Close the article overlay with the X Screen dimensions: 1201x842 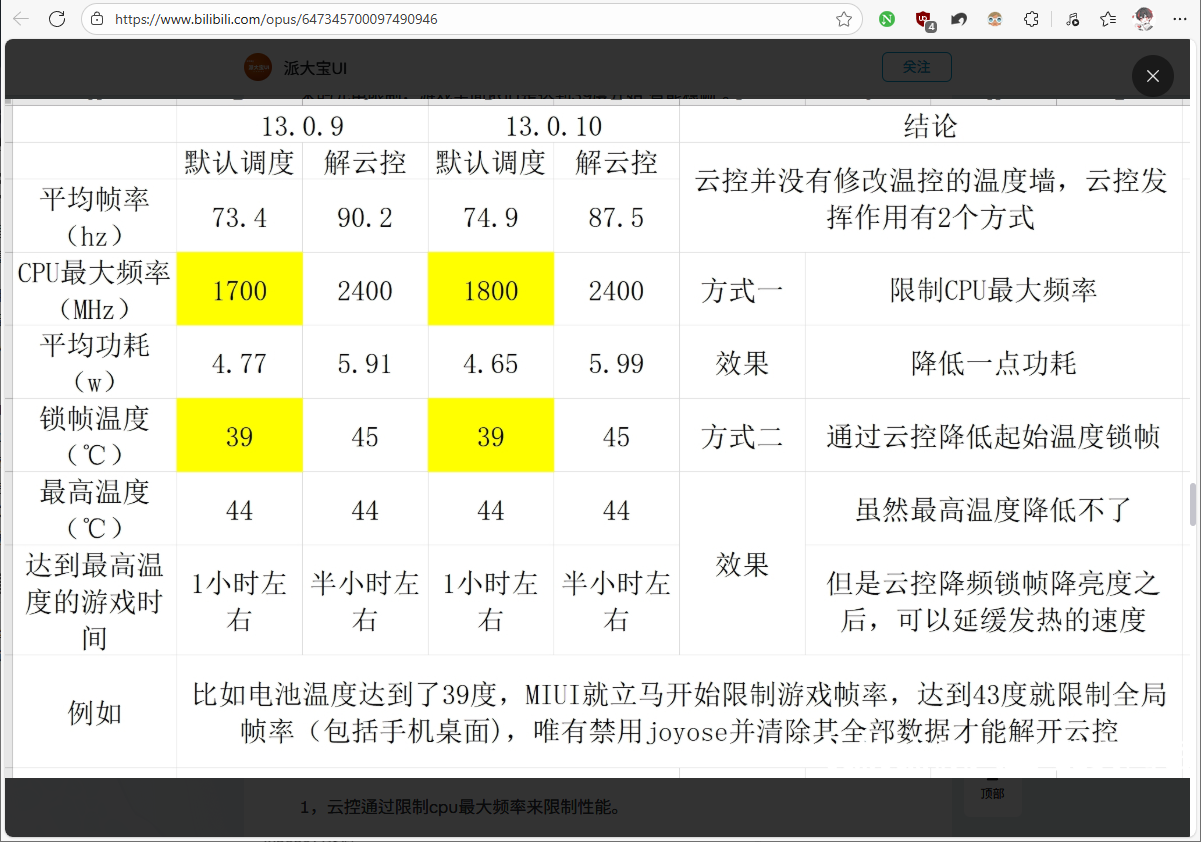pos(1152,75)
